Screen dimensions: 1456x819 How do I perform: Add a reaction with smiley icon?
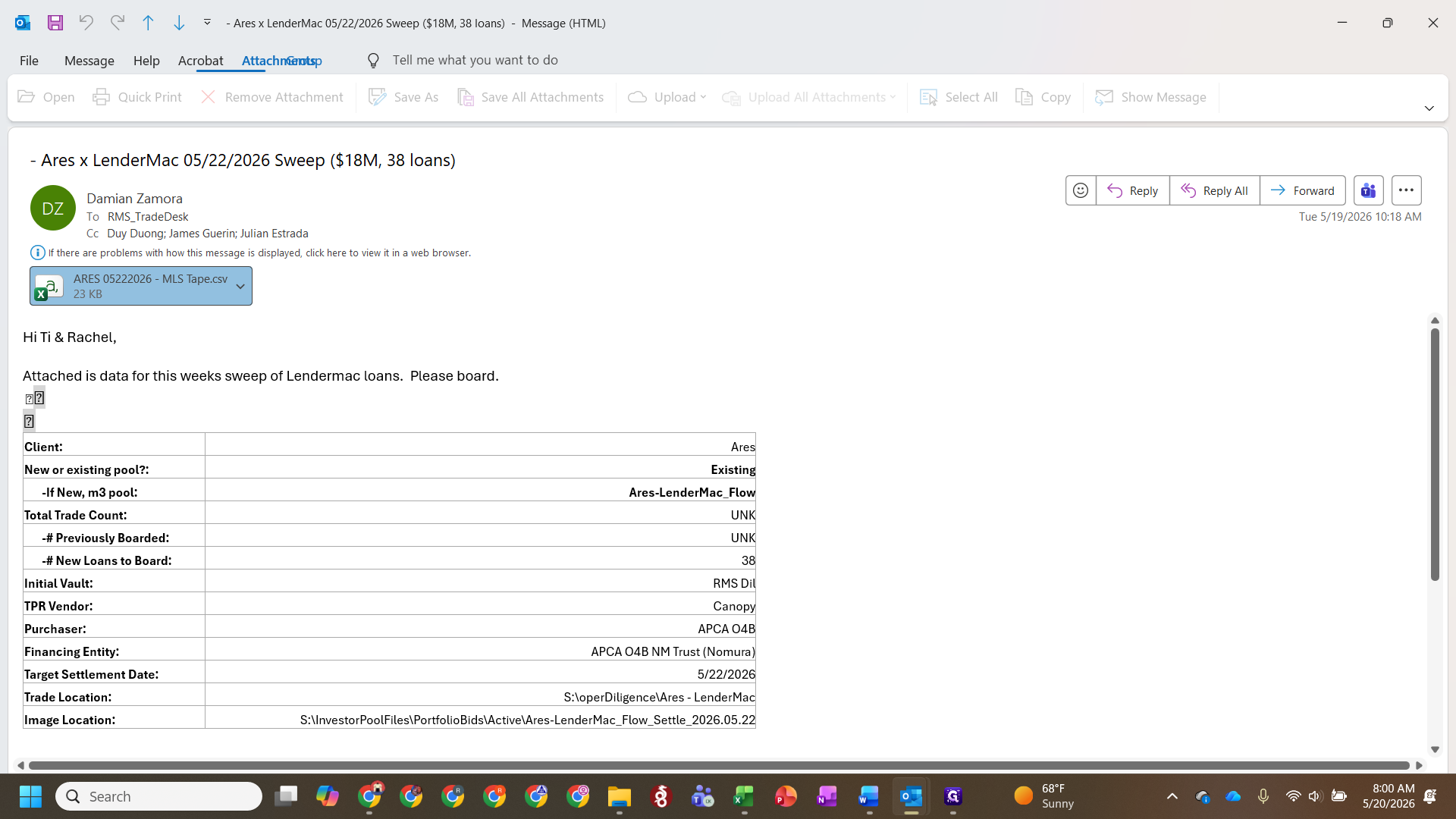(x=1081, y=190)
